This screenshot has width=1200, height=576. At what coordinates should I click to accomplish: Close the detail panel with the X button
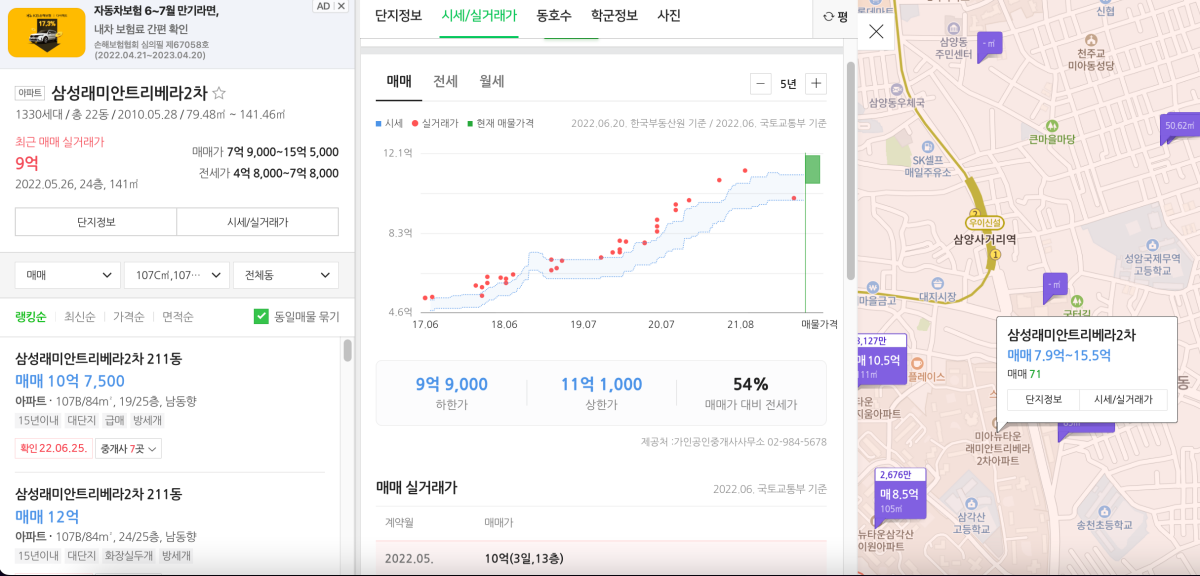tap(876, 32)
